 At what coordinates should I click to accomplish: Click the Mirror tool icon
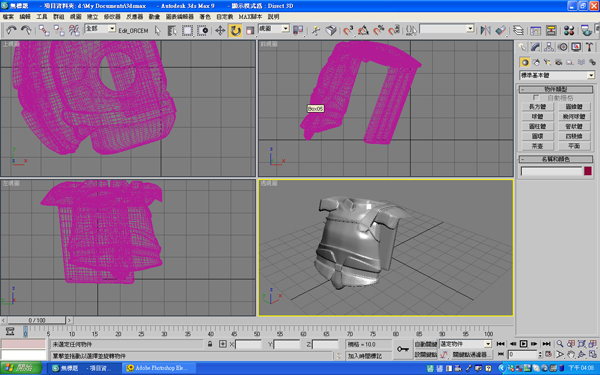(x=486, y=30)
